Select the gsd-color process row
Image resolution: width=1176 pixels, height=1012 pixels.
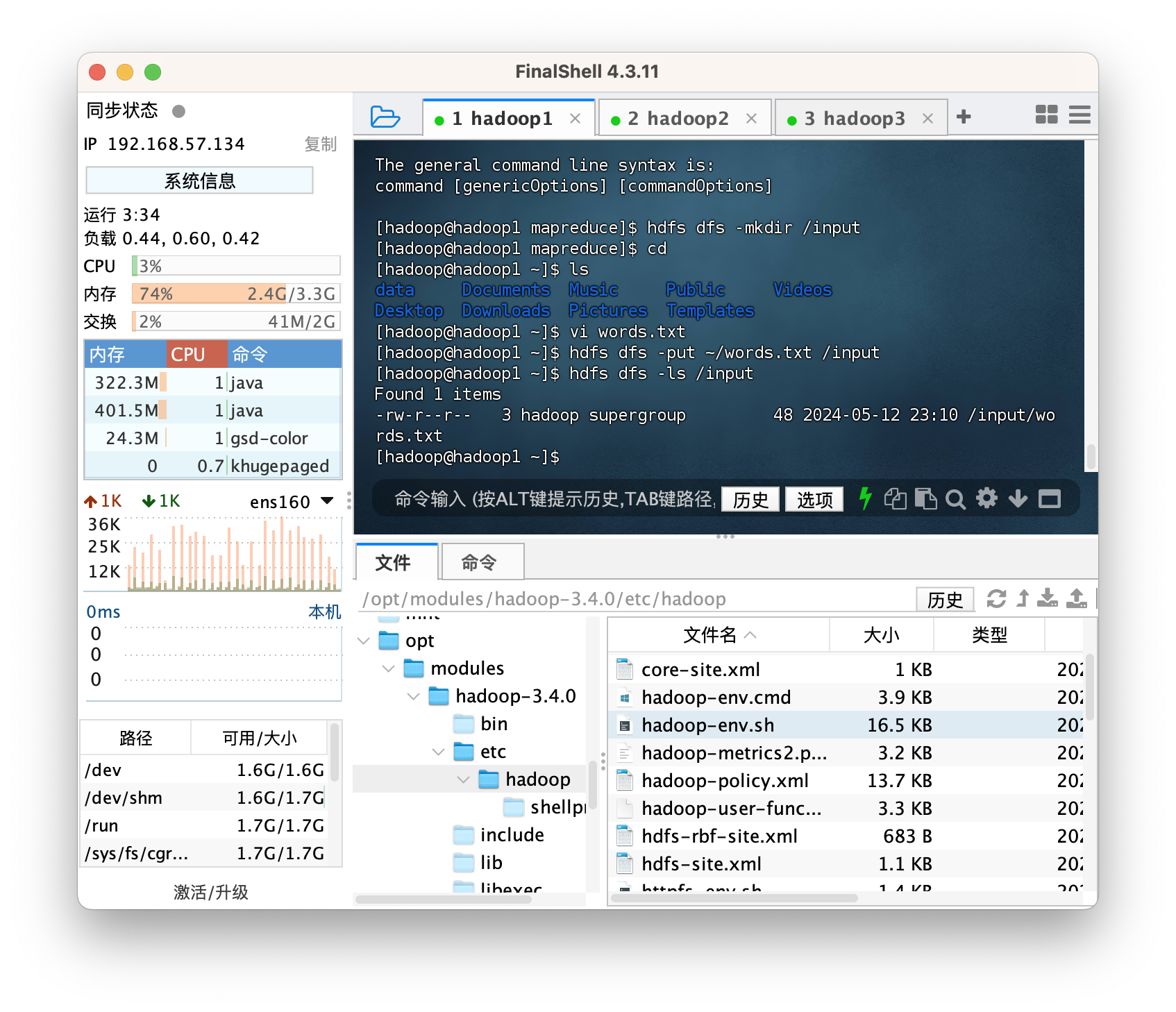coord(213,438)
